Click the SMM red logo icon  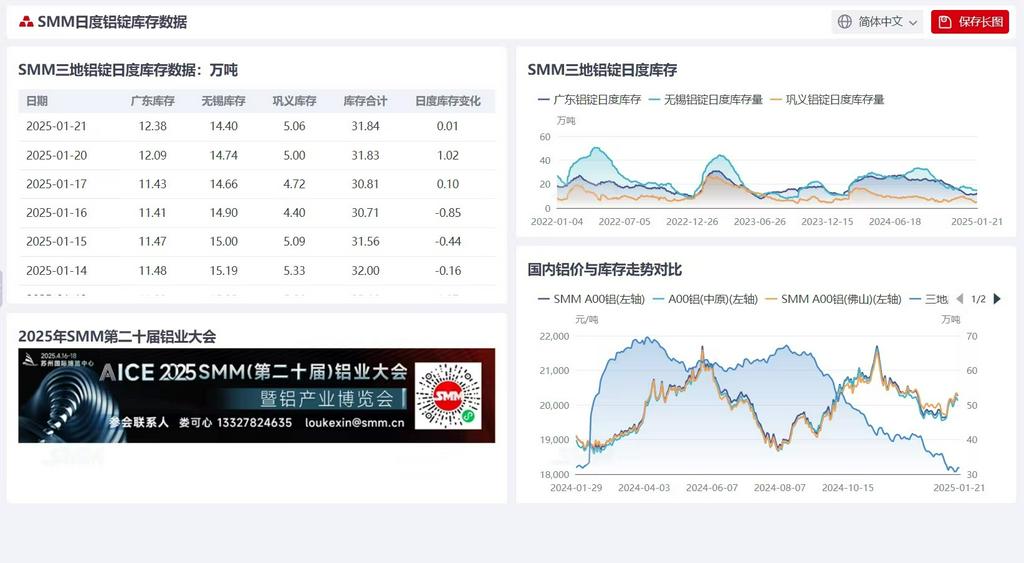tap(26, 22)
